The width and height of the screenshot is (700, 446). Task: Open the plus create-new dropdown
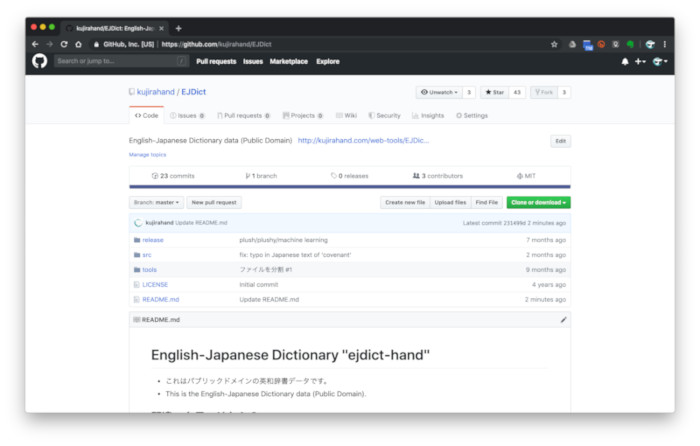point(640,62)
